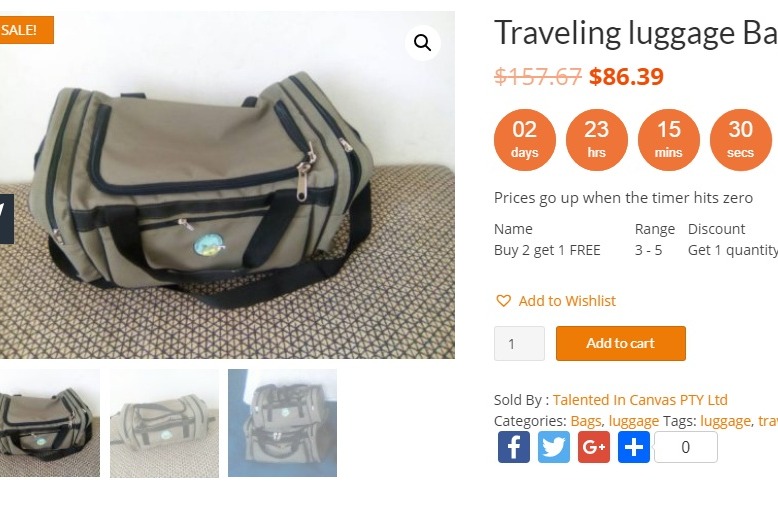This screenshot has width=778, height=519.
Task: Open the luggage category link
Action: [x=634, y=421]
